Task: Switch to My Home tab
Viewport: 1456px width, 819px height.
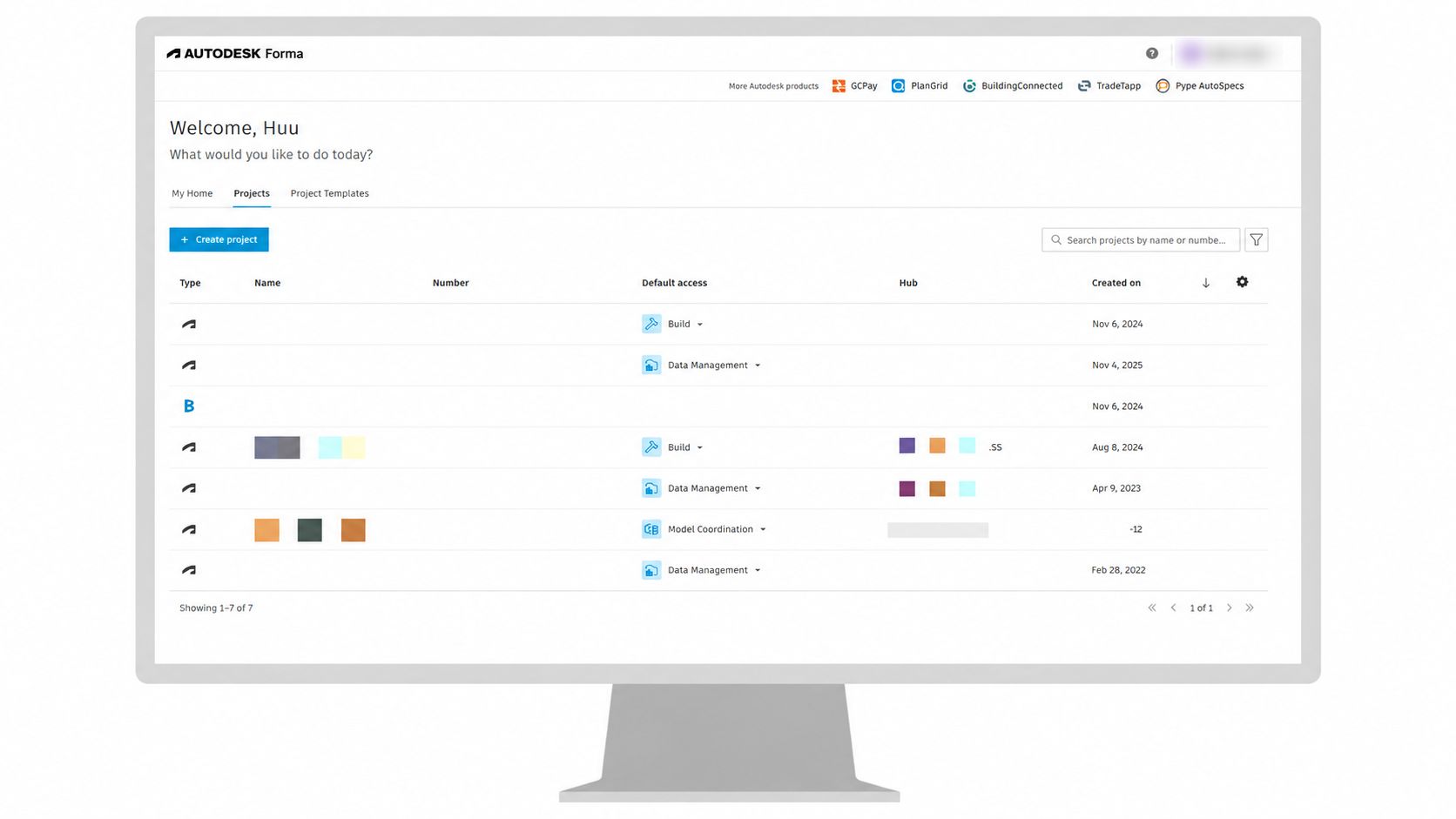Action: click(192, 193)
